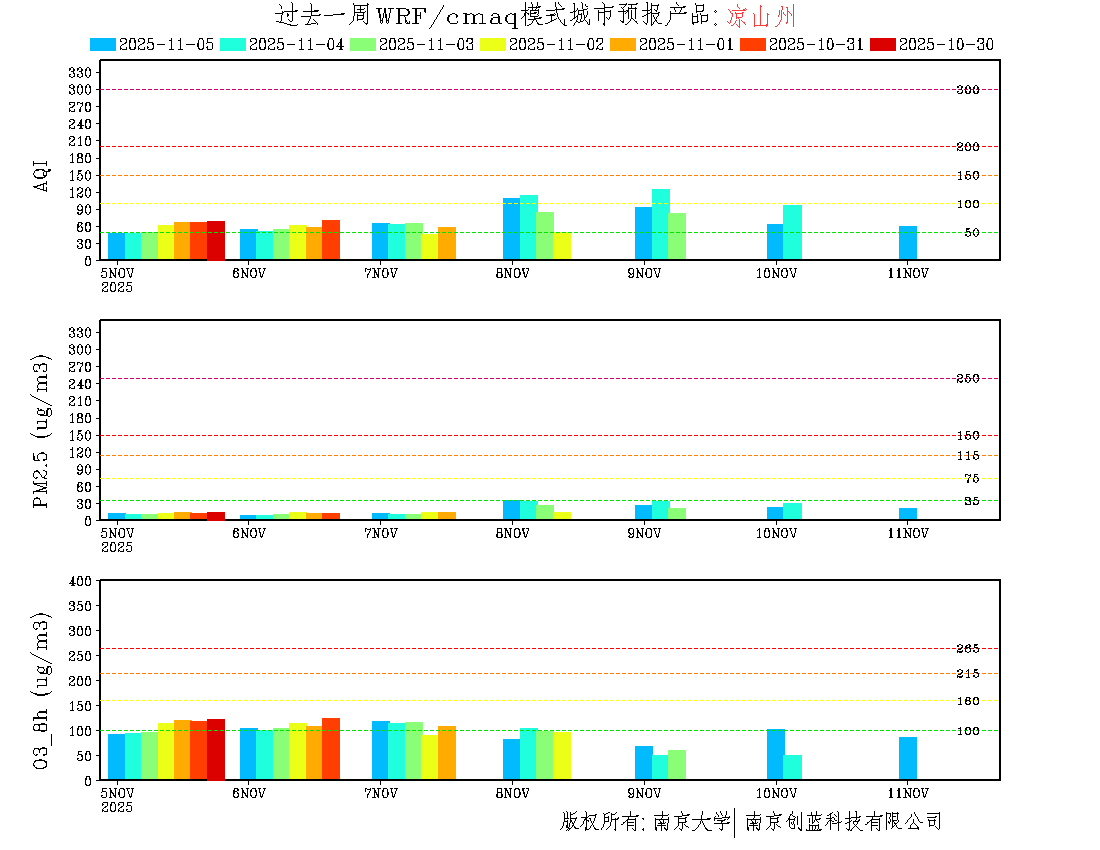Click the 2025-11-04 cyan legend swatch

coord(233,44)
